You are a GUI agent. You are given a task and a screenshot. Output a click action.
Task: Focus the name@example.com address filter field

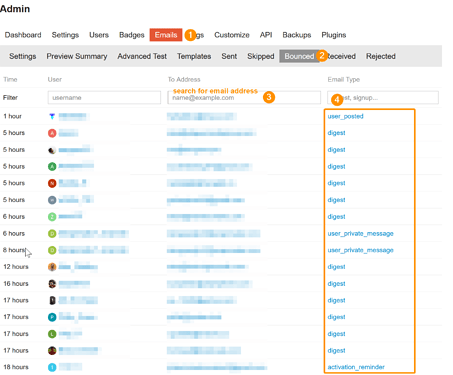244,98
